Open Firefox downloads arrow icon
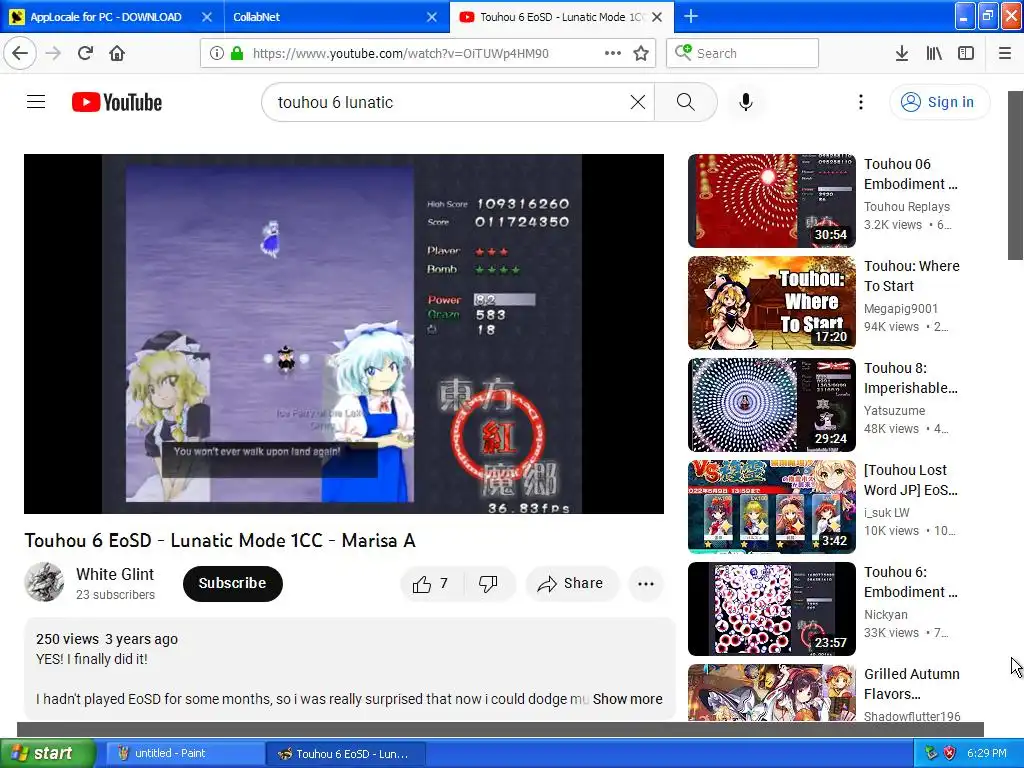 [x=901, y=53]
